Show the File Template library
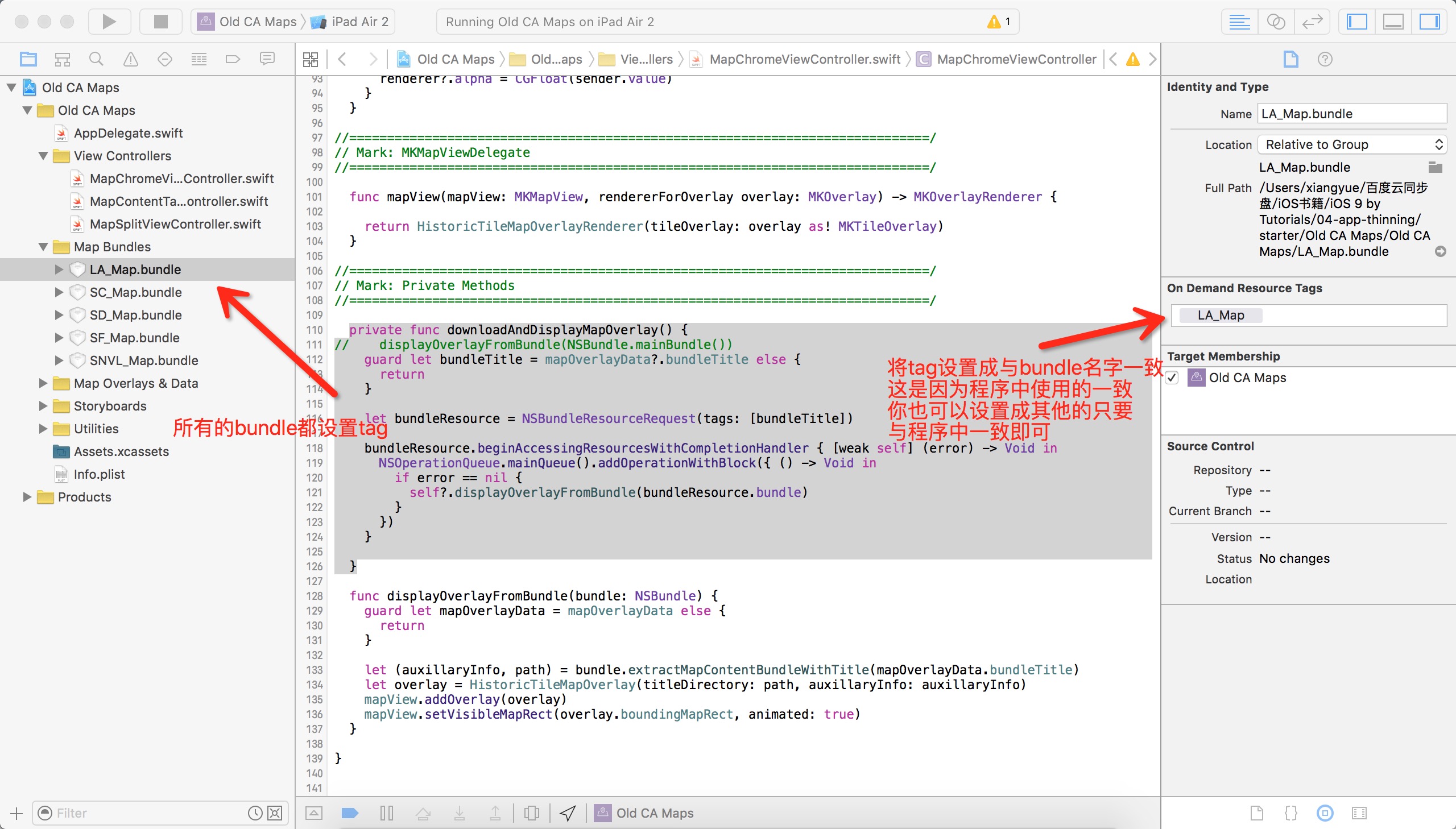 pos(1257,813)
